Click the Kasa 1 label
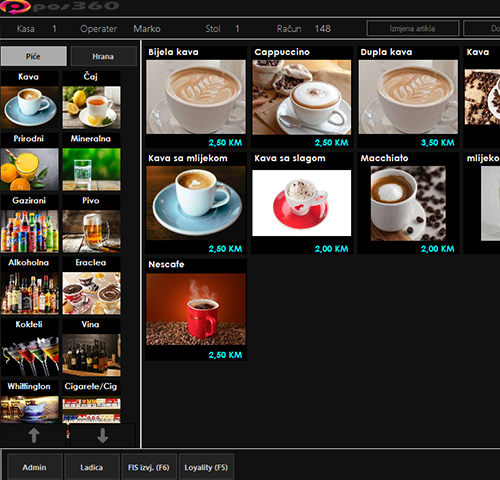 pos(36,29)
